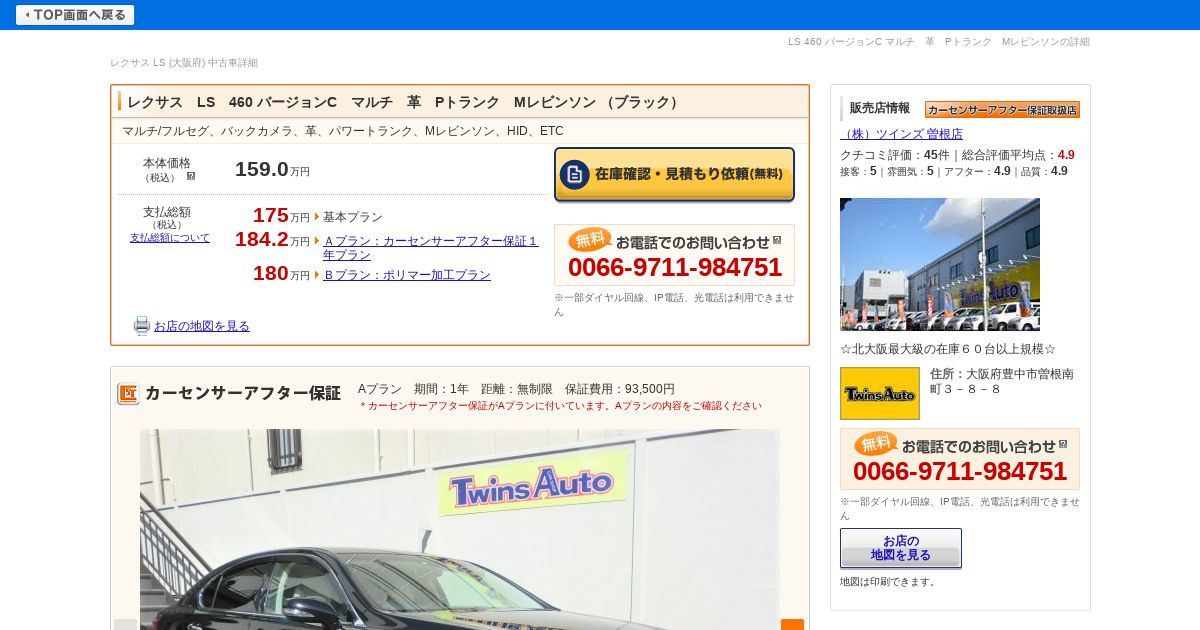Click main phone number 0066-9711-984751
The image size is (1200, 630).
point(675,268)
